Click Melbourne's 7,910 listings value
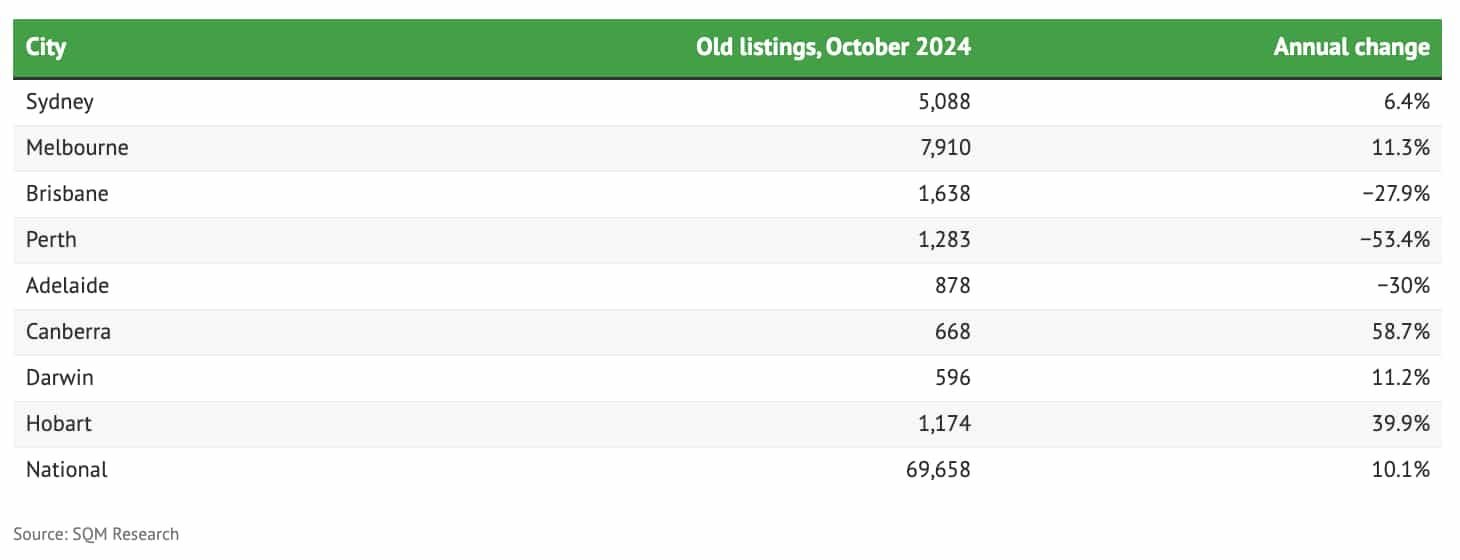 click(946, 148)
